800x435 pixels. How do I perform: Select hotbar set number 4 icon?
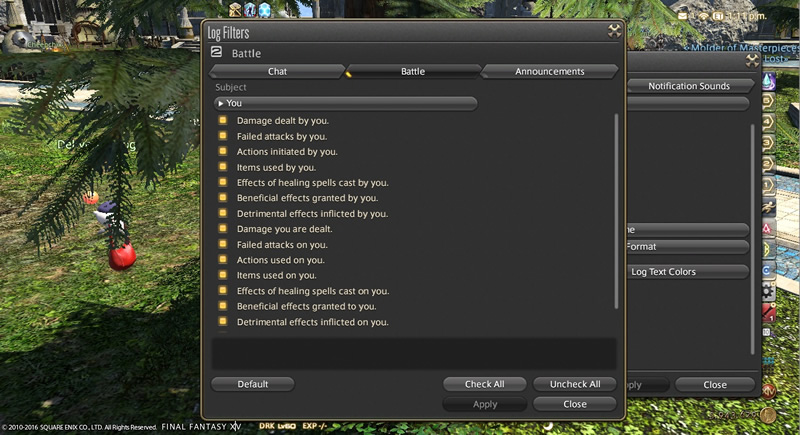[x=768, y=122]
